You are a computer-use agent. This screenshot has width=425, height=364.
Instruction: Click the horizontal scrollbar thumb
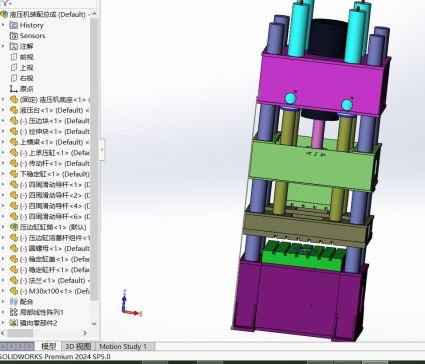[x=20, y=333]
